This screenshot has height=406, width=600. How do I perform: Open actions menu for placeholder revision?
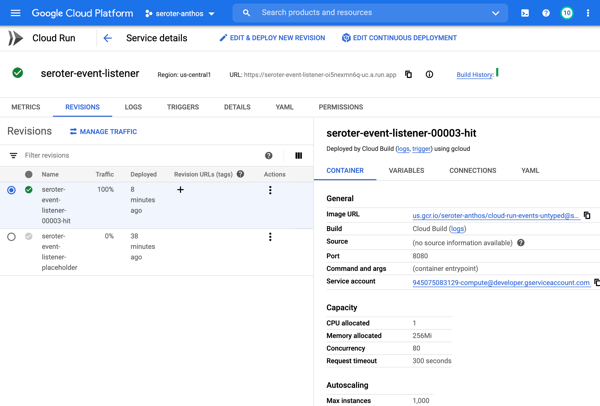(270, 237)
